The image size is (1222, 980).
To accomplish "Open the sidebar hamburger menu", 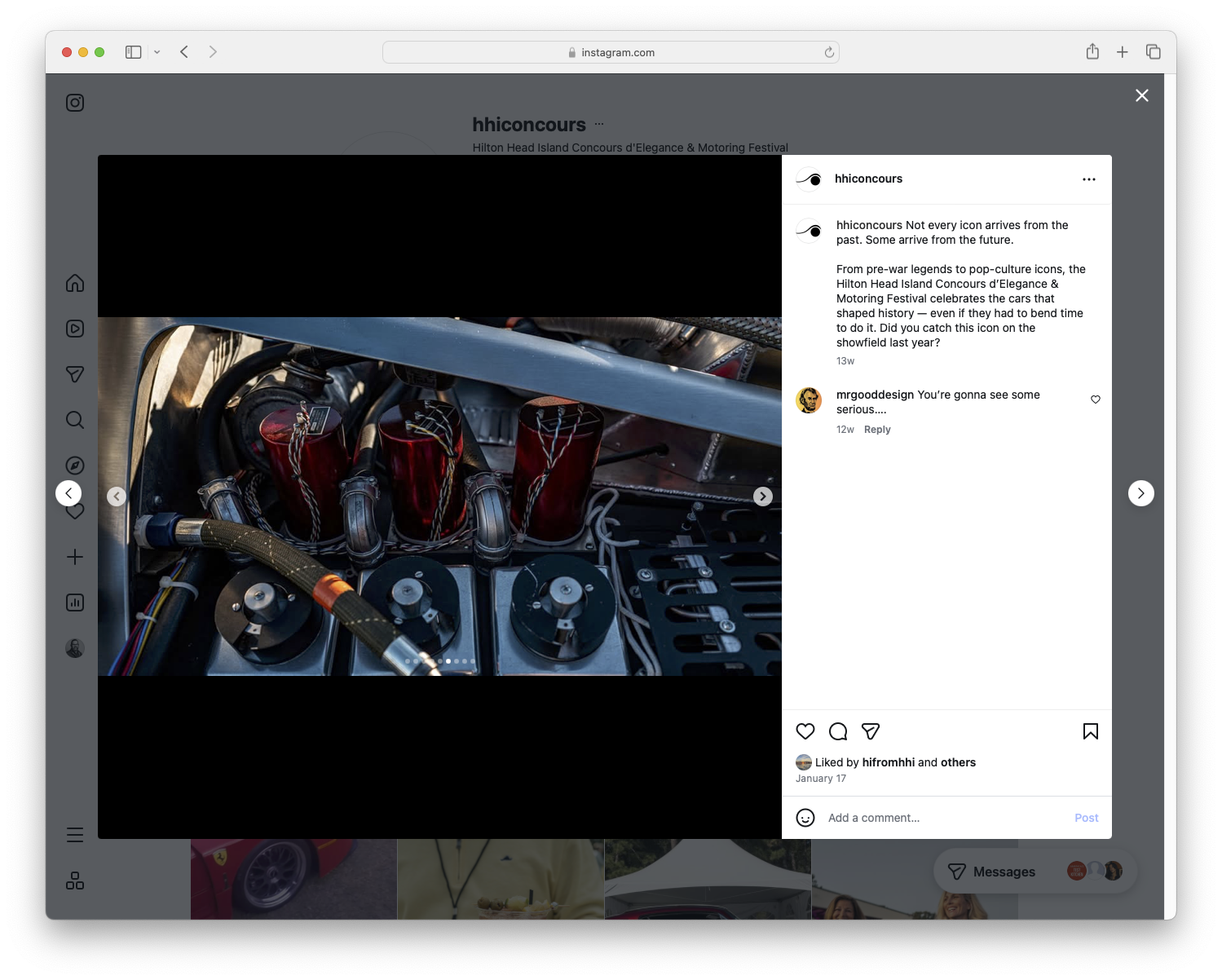I will (x=74, y=834).
